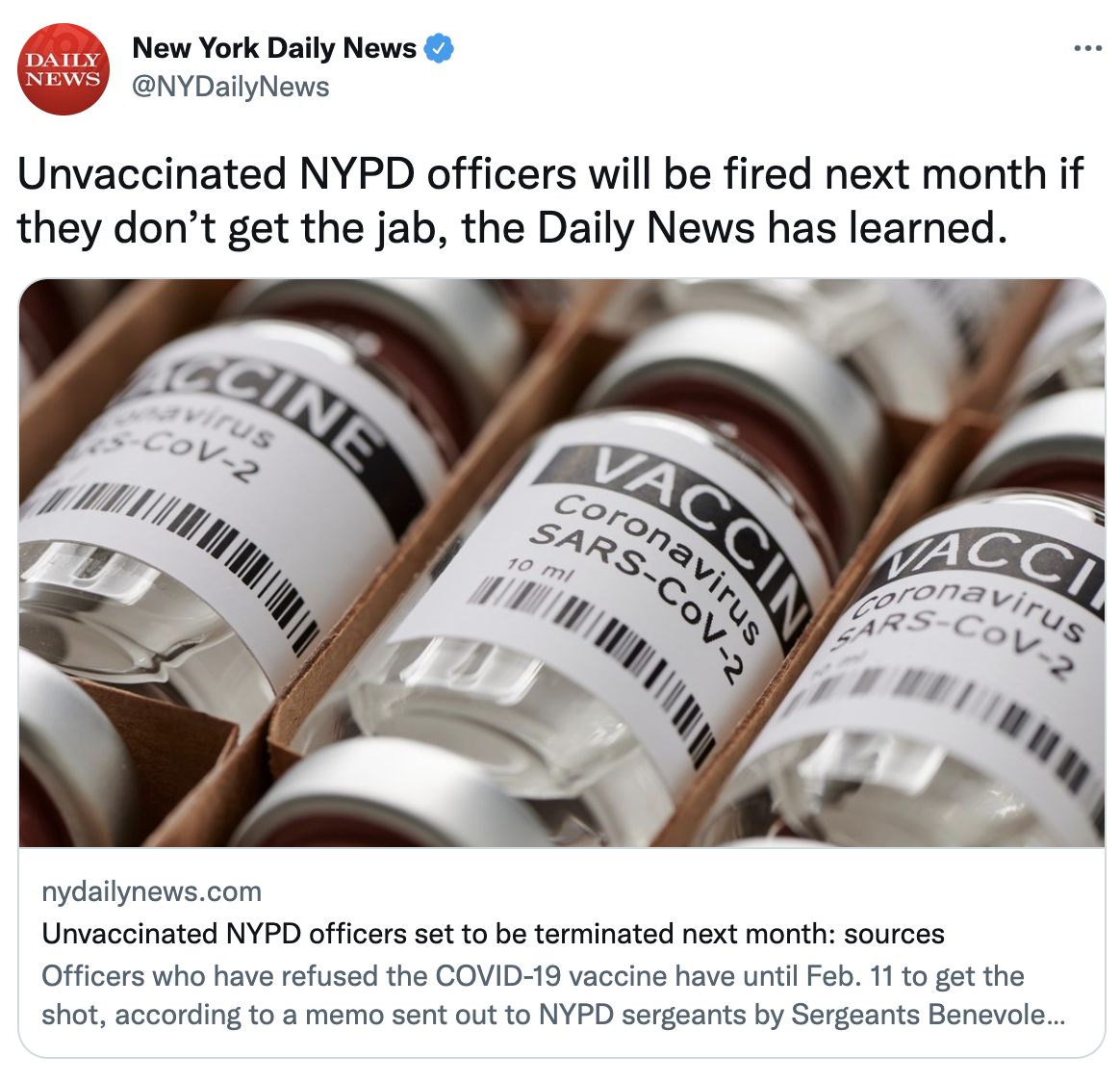Click the 'Sergeants Benevole...' truncated text
Image resolution: width=1120 pixels, height=1082 pixels.
tap(929, 1015)
